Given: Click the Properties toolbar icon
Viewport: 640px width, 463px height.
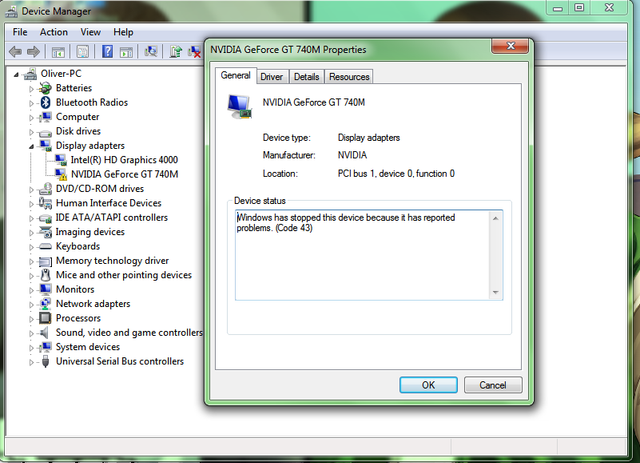Looking at the screenshot, I should [82, 52].
